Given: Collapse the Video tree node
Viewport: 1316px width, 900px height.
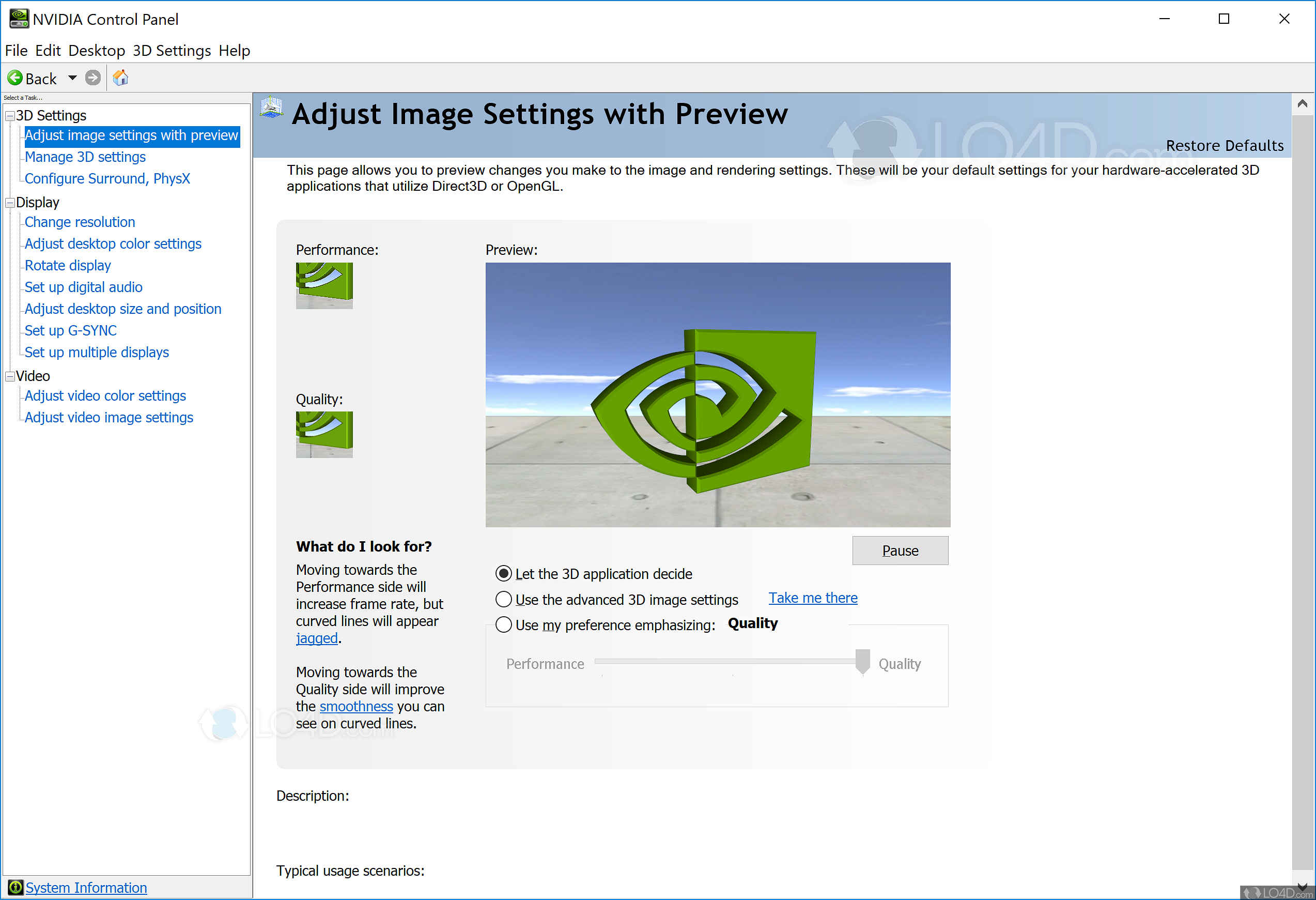Looking at the screenshot, I should click(10, 377).
